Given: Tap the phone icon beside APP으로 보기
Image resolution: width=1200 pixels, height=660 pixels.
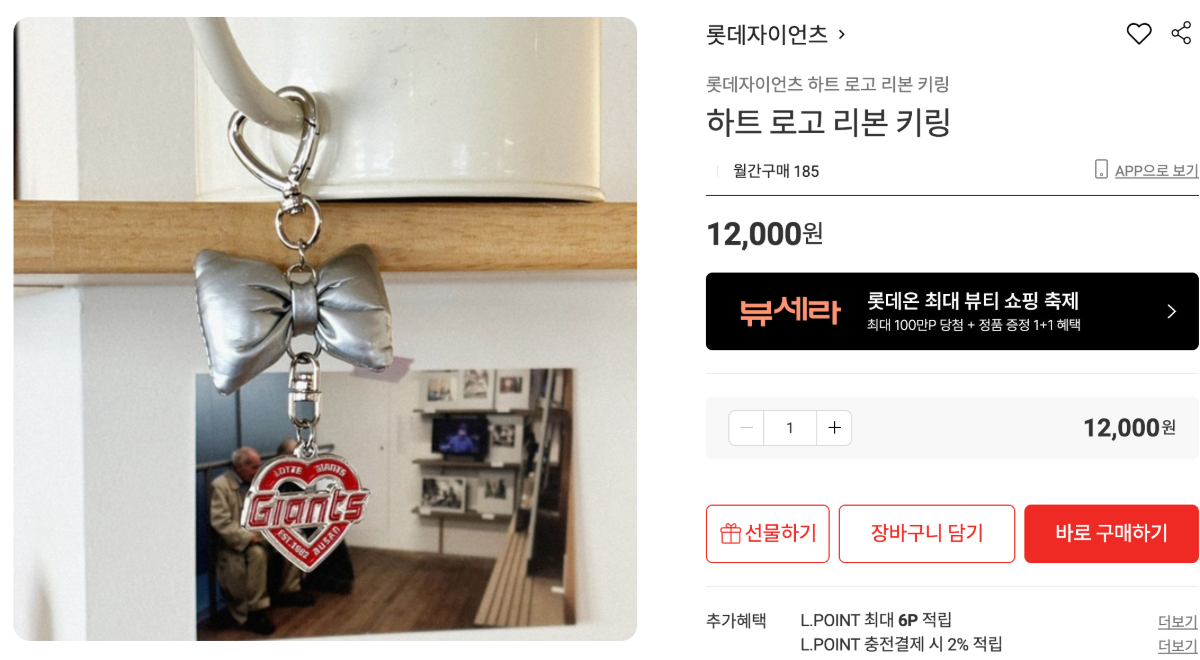Looking at the screenshot, I should click(x=1101, y=169).
